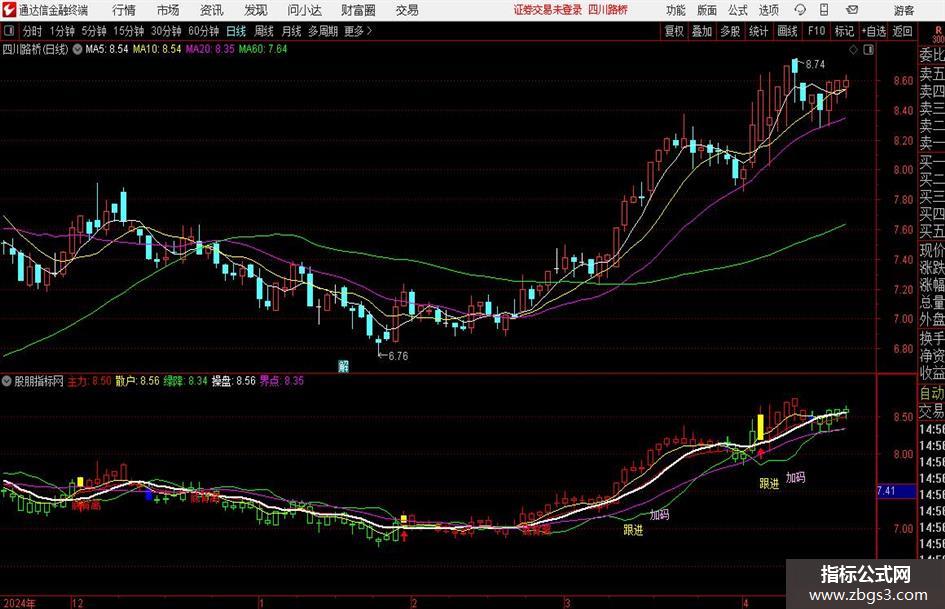The height and width of the screenshot is (609, 945).
Task: Switch to 月线 monthly period
Action: (x=292, y=31)
